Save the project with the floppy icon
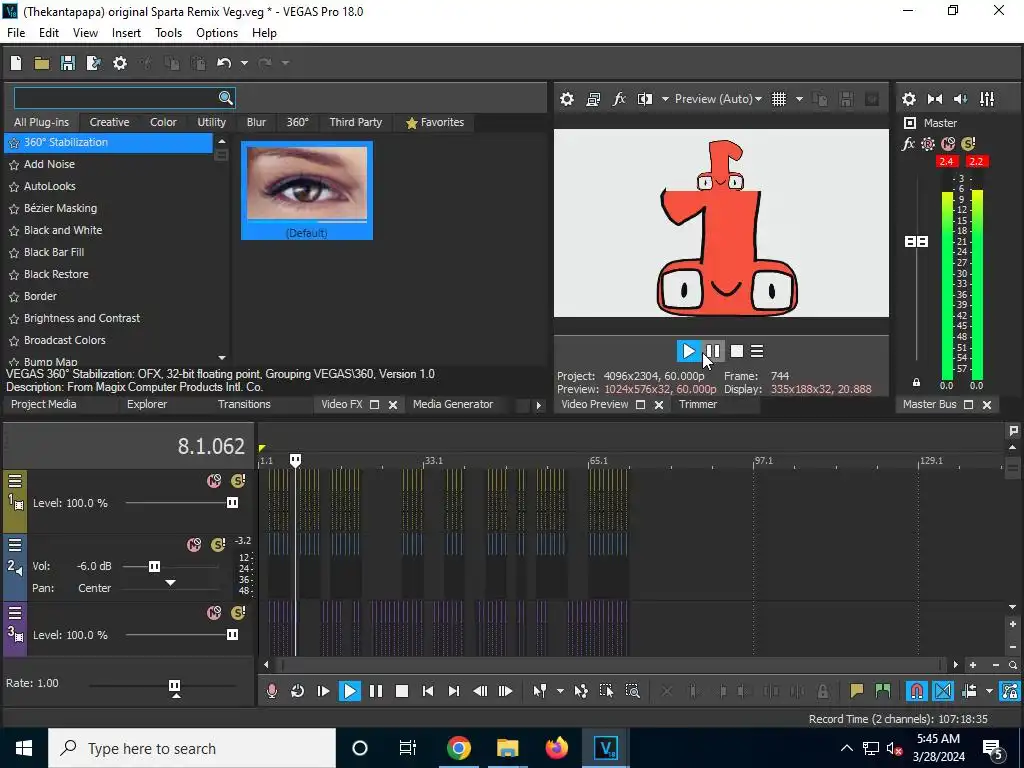 pos(68,63)
